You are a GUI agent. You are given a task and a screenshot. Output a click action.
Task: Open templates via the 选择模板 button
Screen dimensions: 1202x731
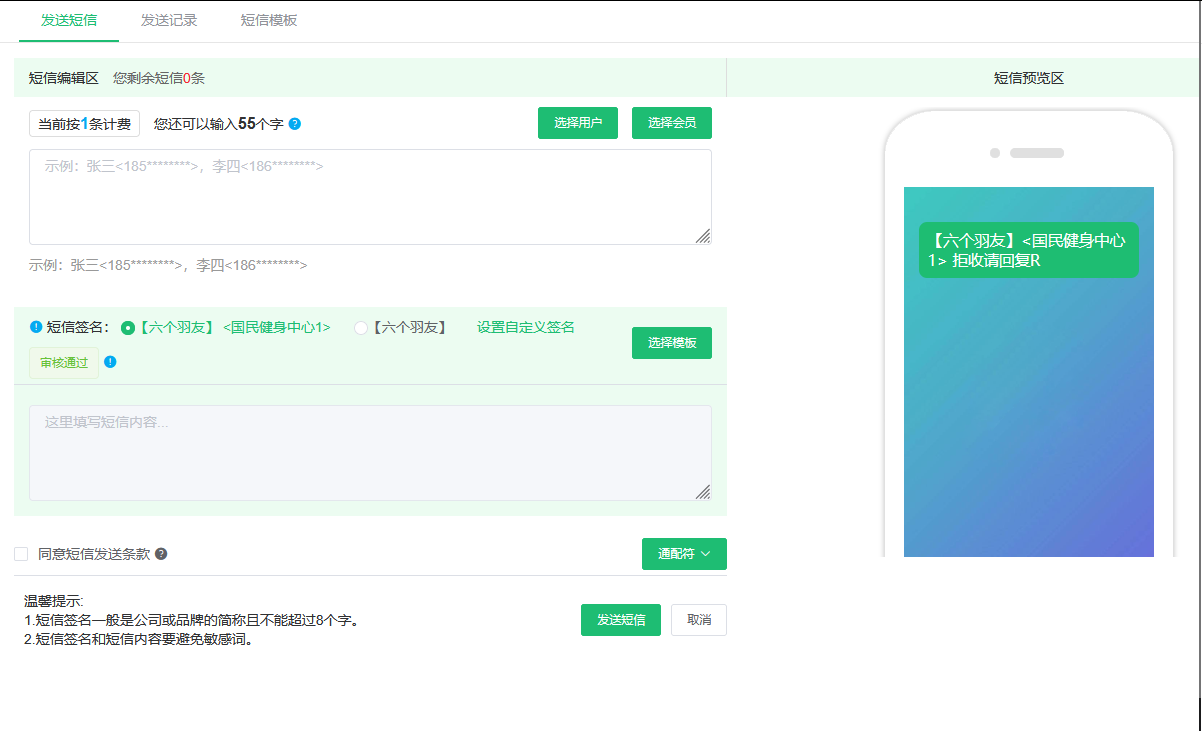coord(671,343)
